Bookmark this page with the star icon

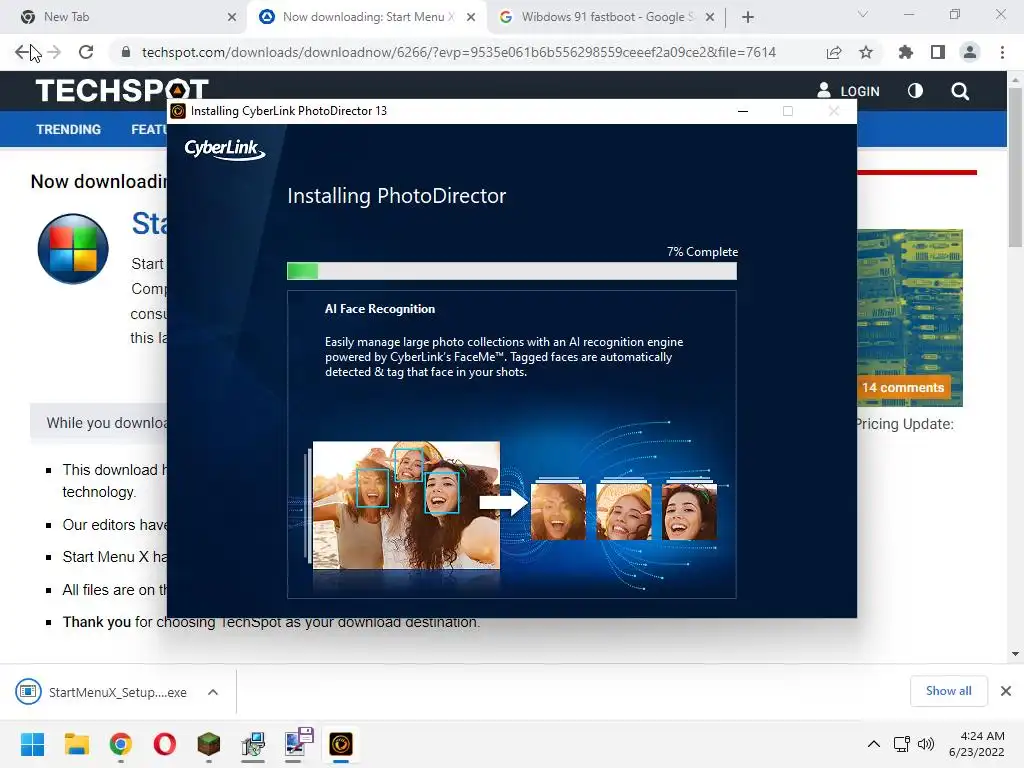pyautogui.click(x=866, y=52)
